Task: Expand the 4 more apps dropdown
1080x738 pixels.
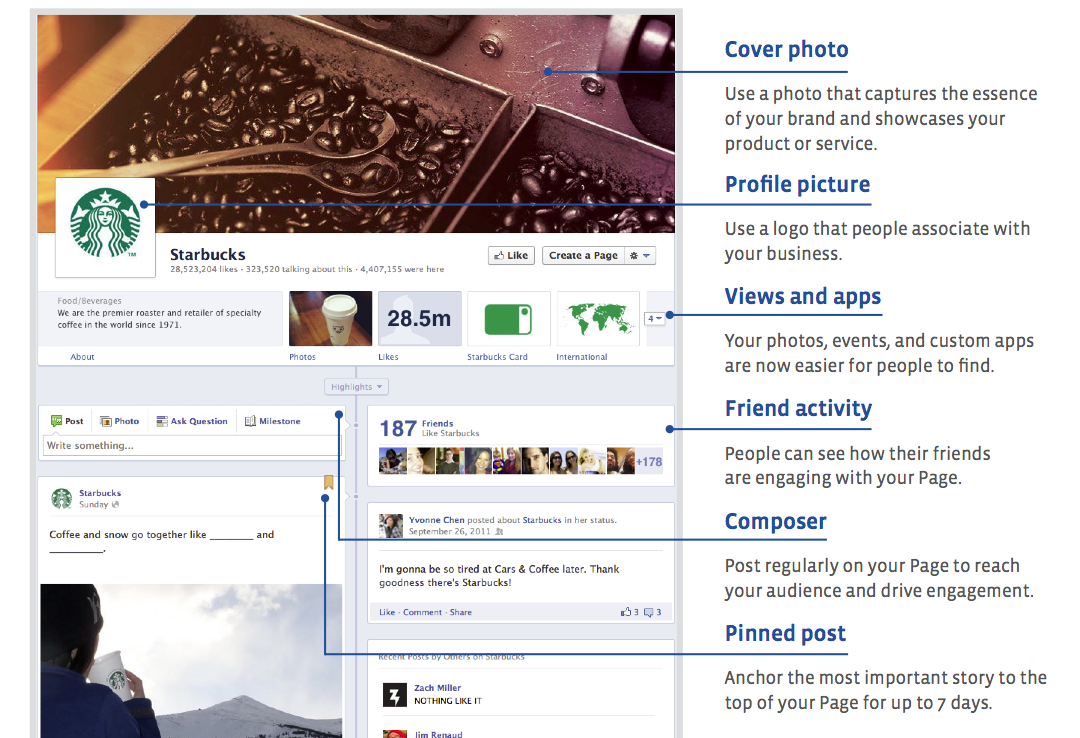Action: 654,318
